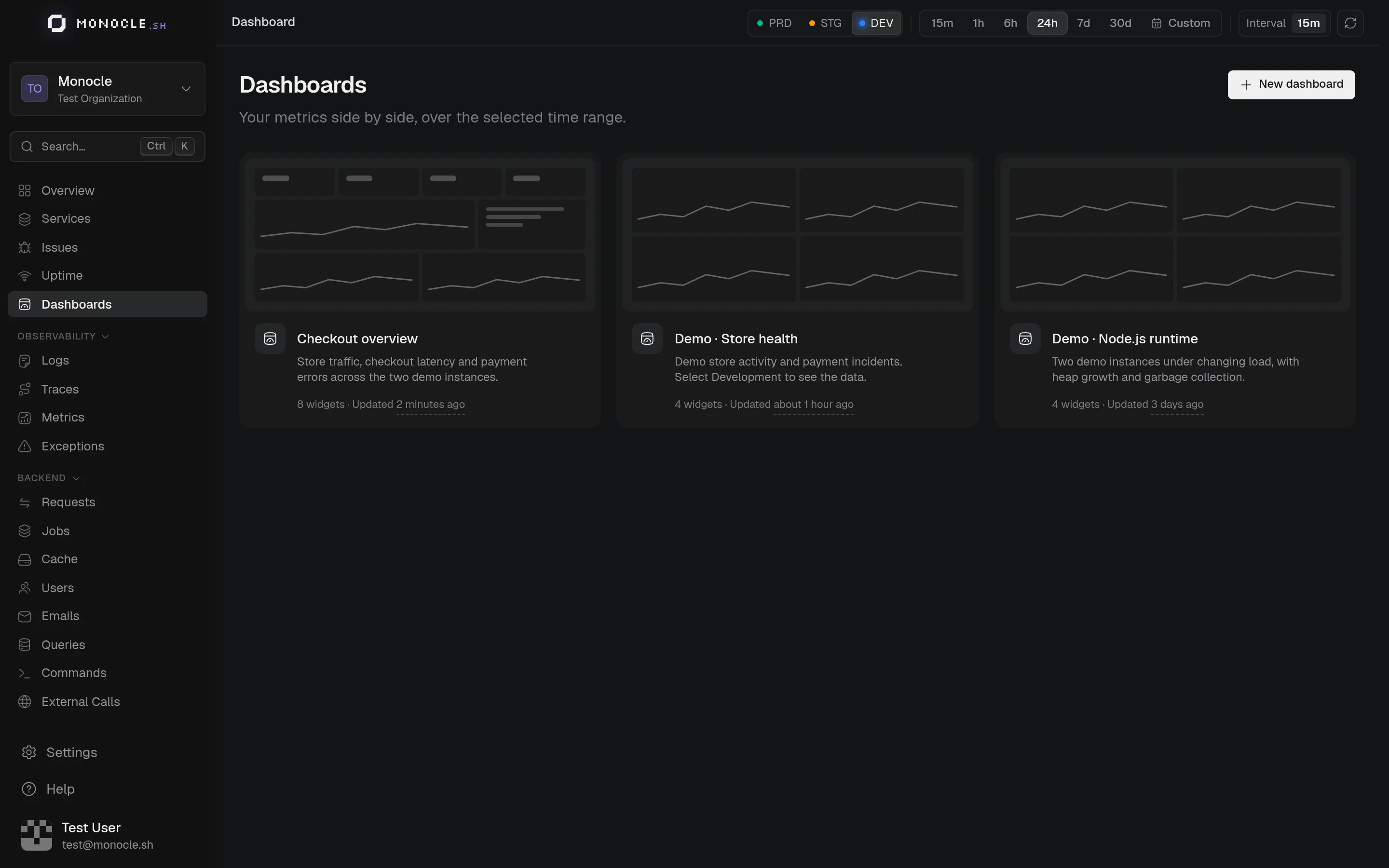Viewport: 1389px width, 868px height.
Task: Click the Dashboards sidebar icon
Action: coord(25,304)
